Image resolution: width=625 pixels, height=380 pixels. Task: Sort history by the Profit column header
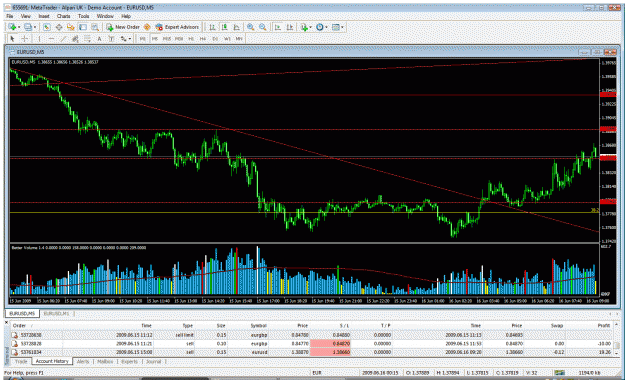pyautogui.click(x=603, y=326)
